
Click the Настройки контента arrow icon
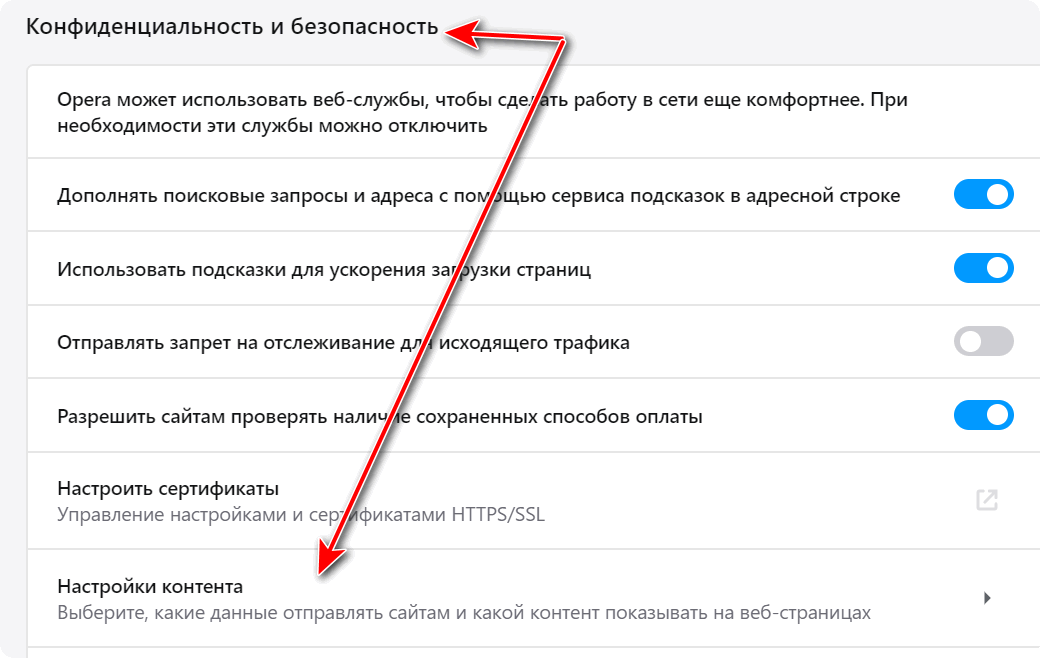(987, 598)
